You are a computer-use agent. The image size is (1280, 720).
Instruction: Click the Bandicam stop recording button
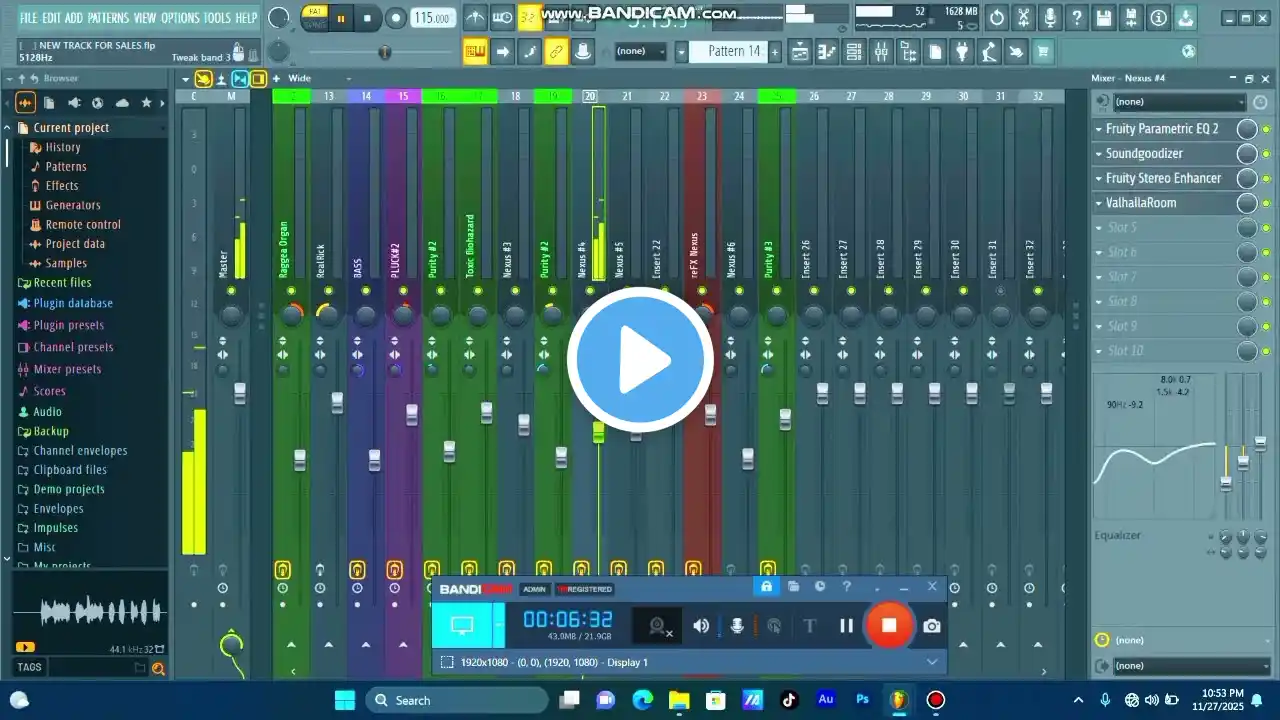click(x=888, y=626)
